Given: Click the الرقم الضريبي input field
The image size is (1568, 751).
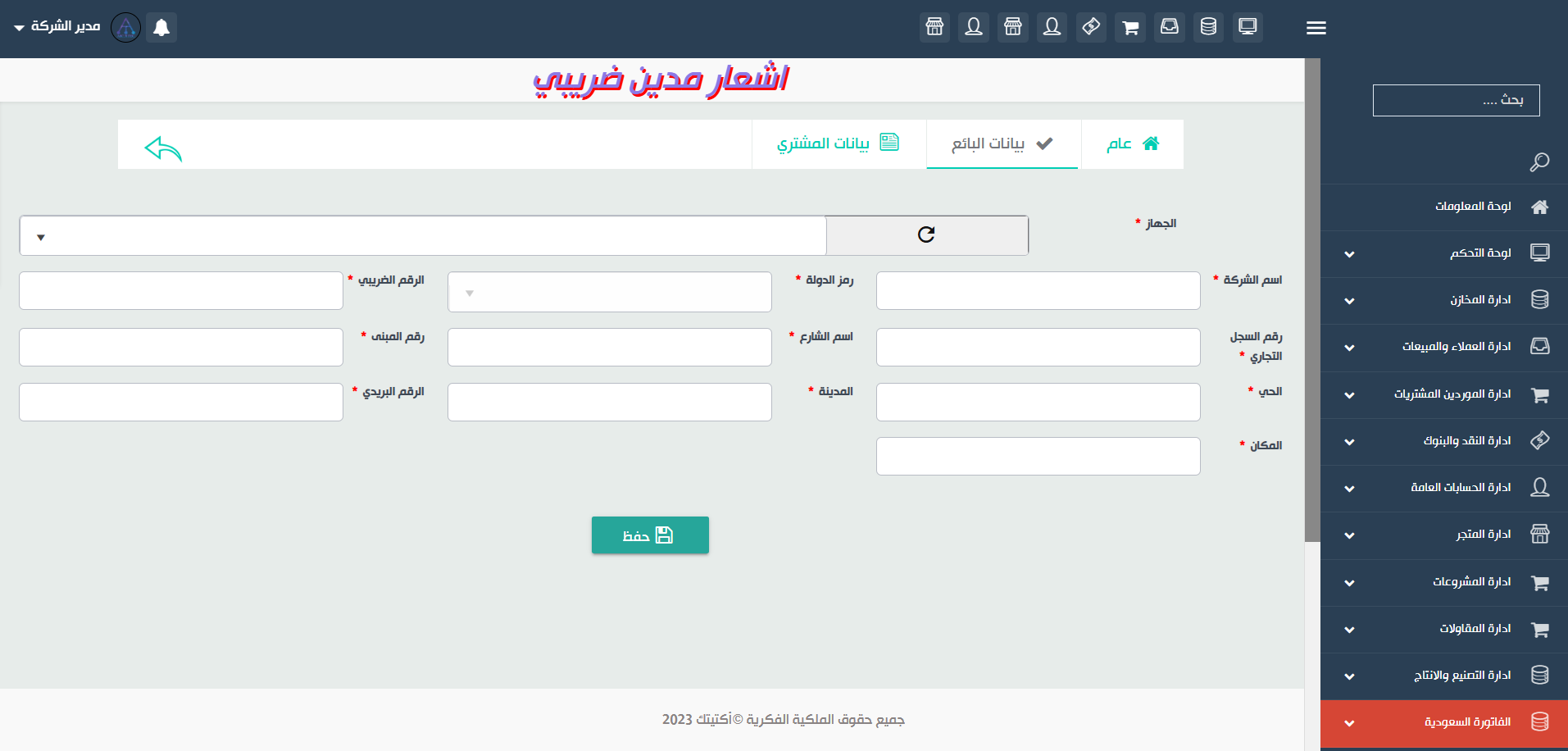Looking at the screenshot, I should [x=181, y=291].
